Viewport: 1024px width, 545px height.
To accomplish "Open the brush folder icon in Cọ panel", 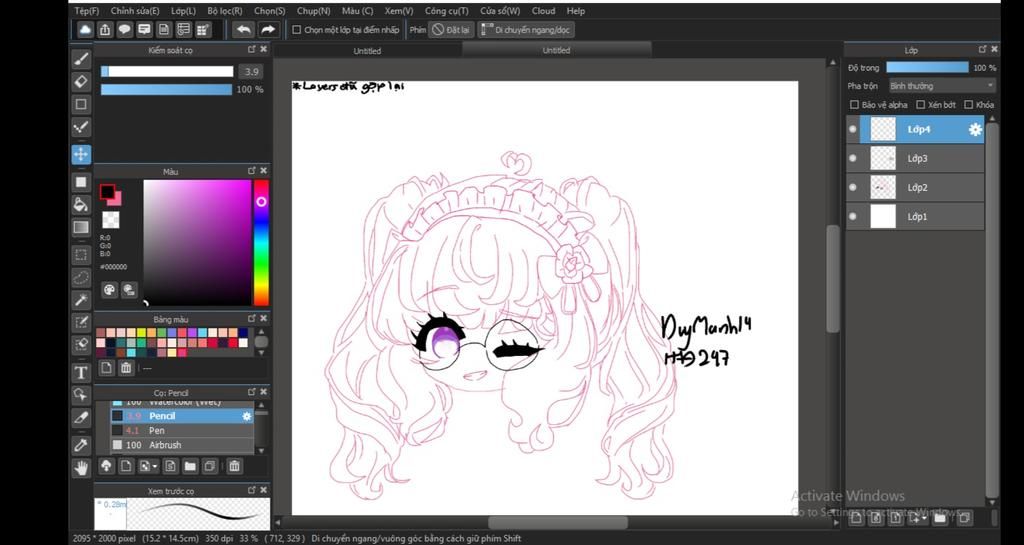I will 190,466.
